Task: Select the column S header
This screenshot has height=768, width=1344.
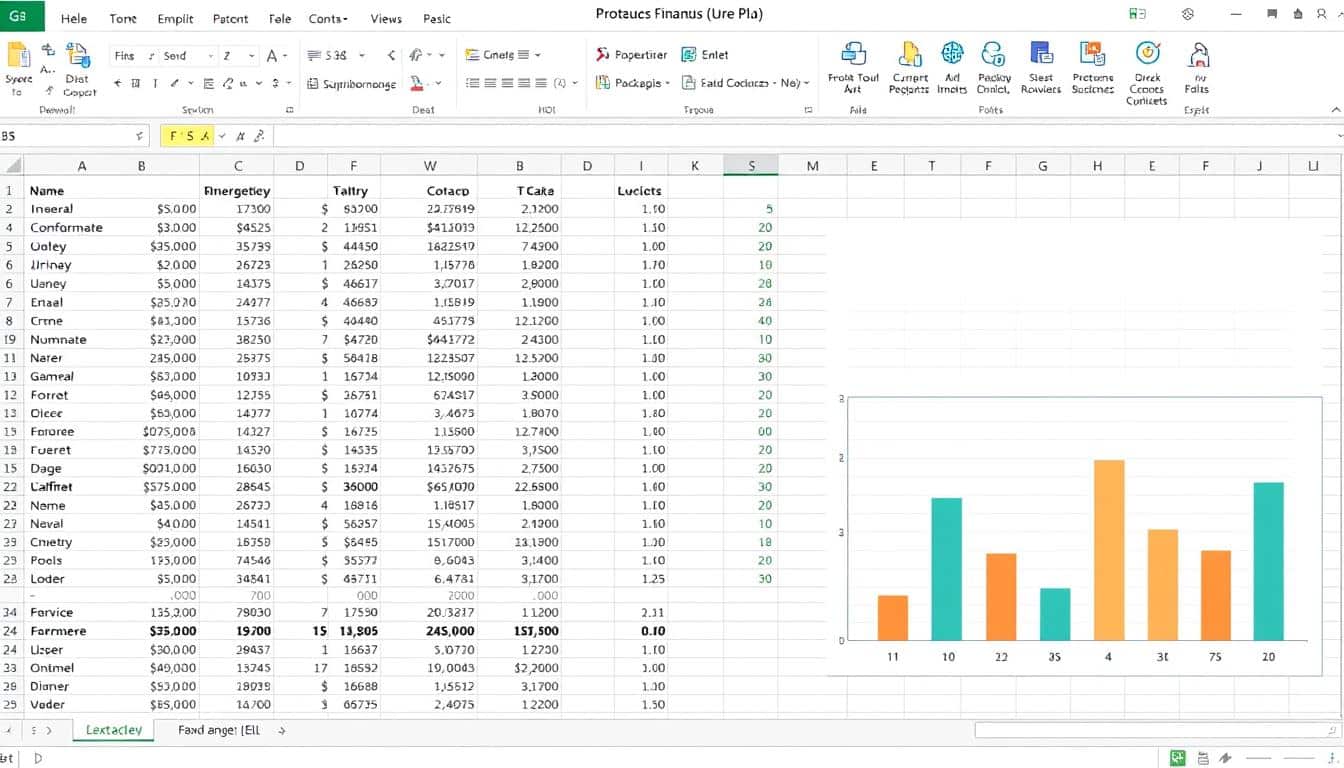Action: tap(751, 166)
